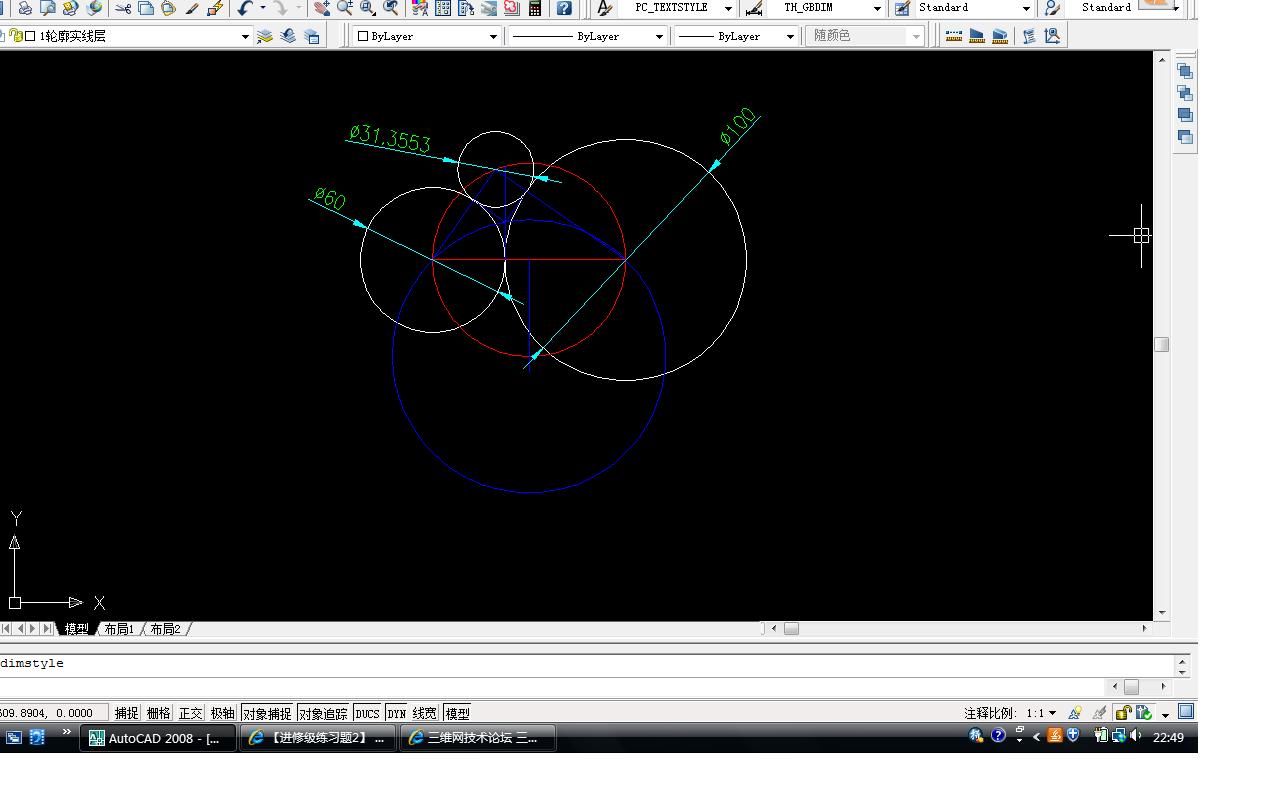
Task: Click the Distance measuring icon
Action: (x=954, y=36)
